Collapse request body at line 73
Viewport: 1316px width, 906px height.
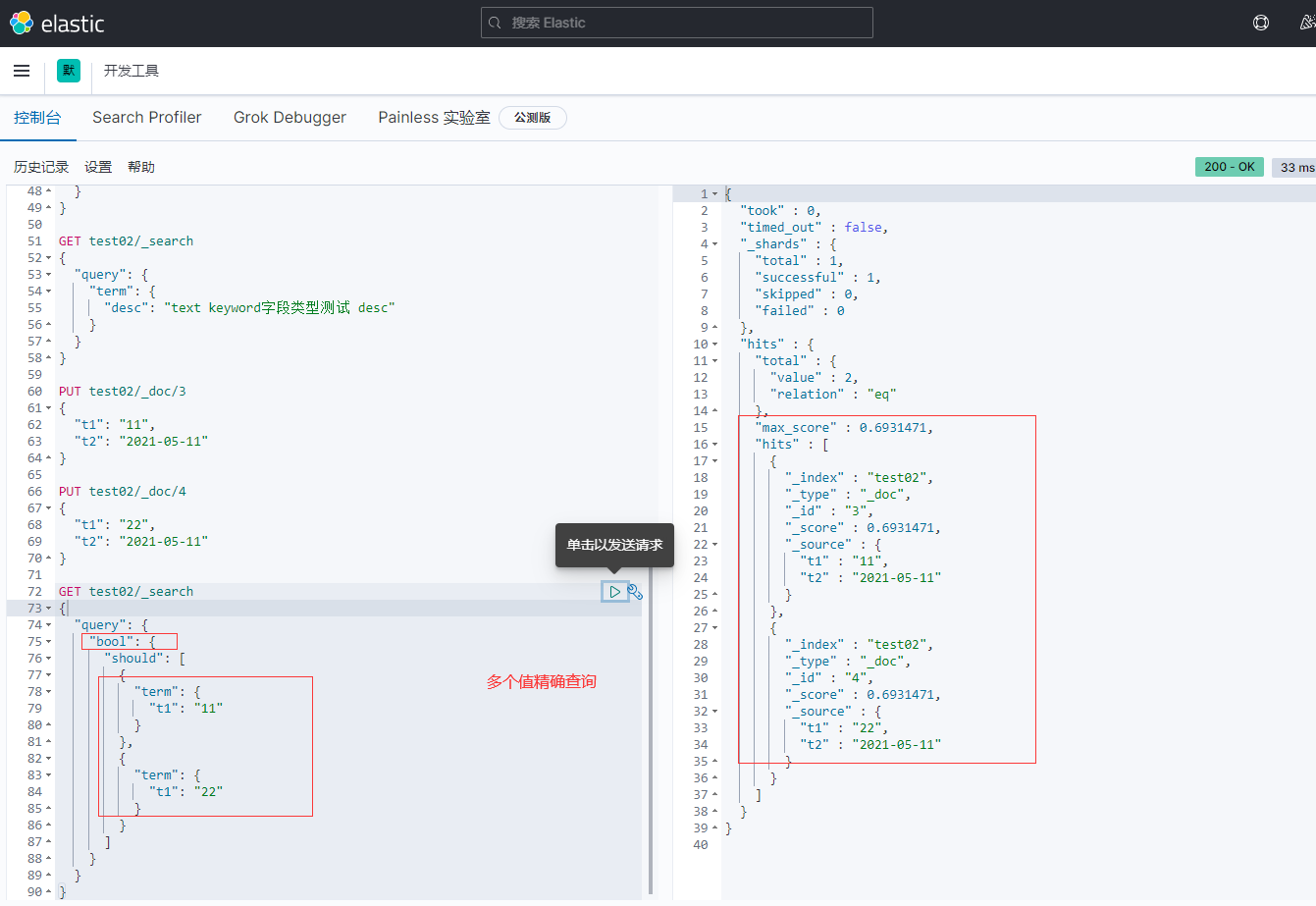pyautogui.click(x=48, y=609)
